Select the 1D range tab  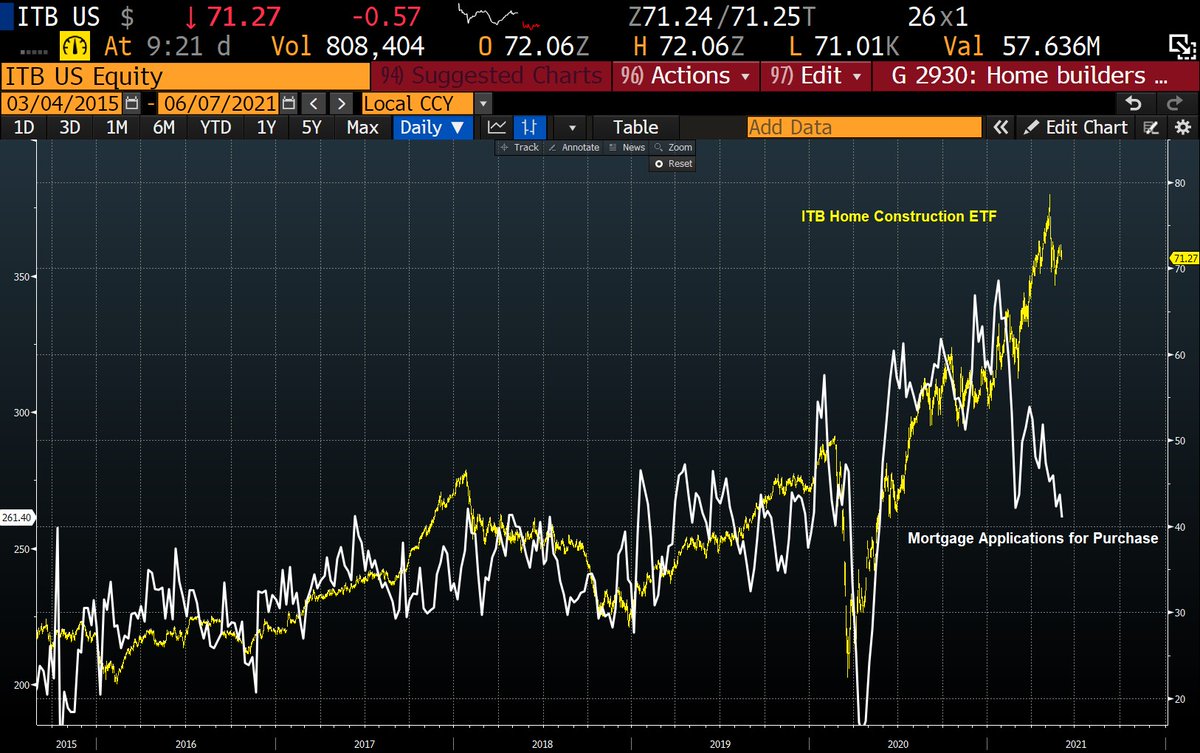click(x=23, y=127)
